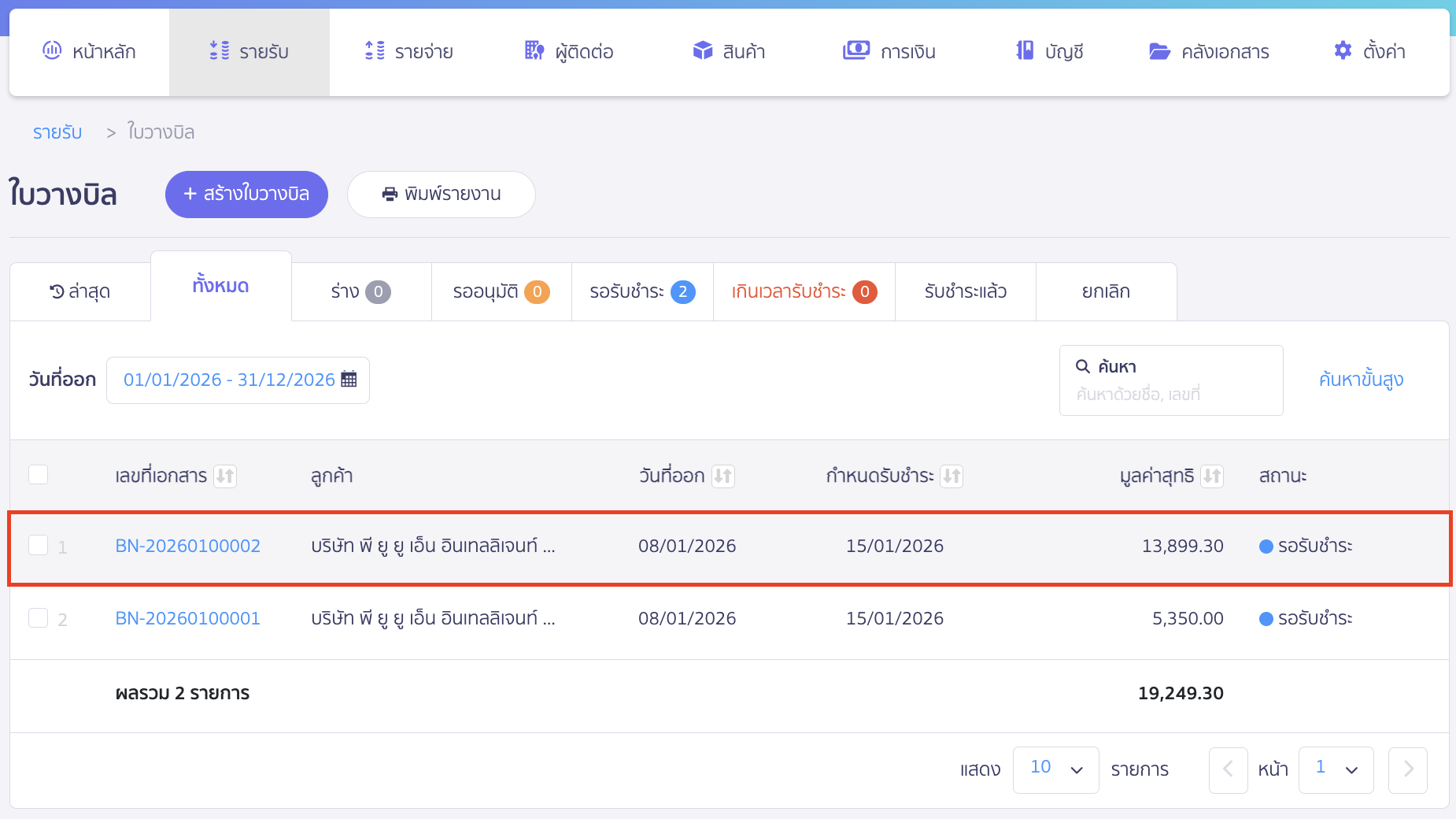Image resolution: width=1456 pixels, height=819 pixels.
Task: Open the คลังเอกสาร document storage icon
Action: click(x=1158, y=50)
